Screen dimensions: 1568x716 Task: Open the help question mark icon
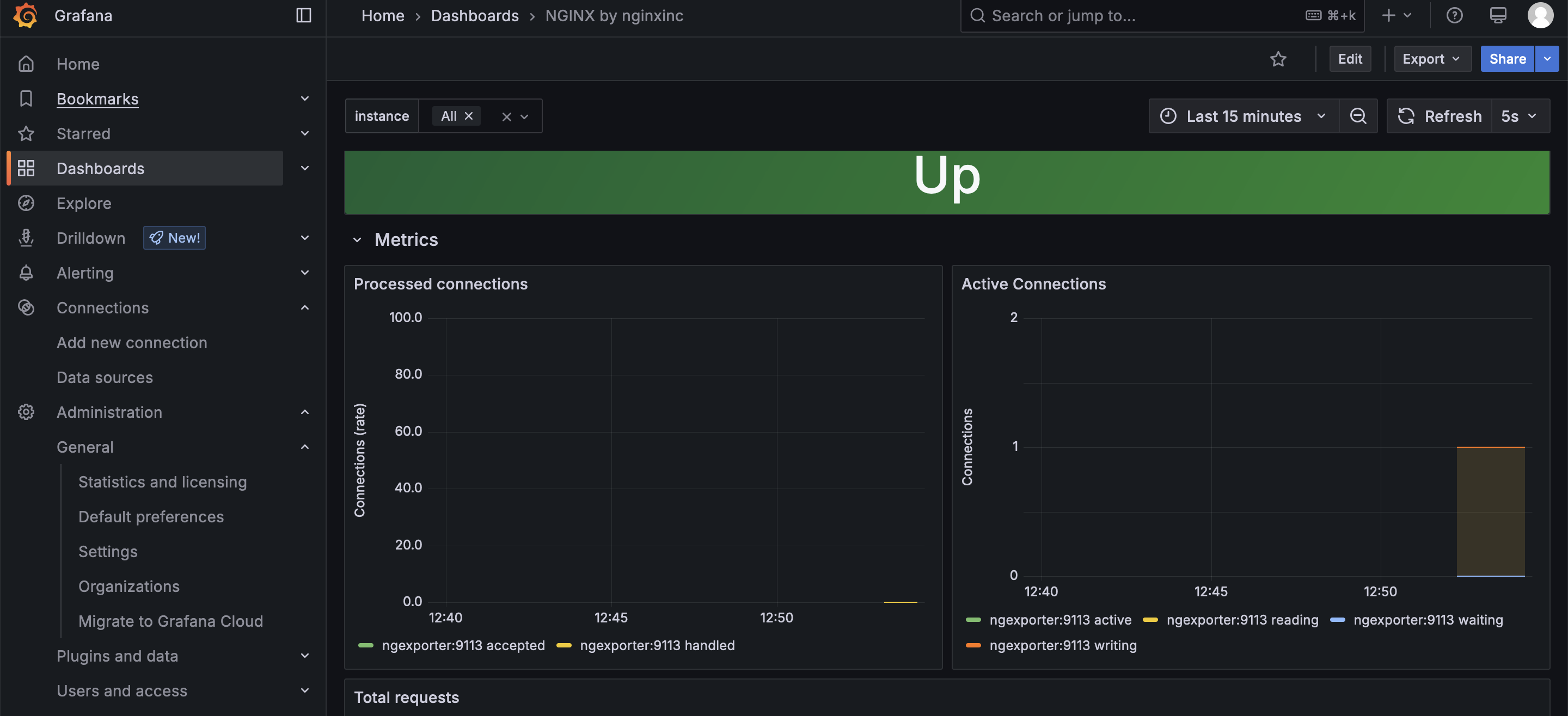coord(1454,15)
